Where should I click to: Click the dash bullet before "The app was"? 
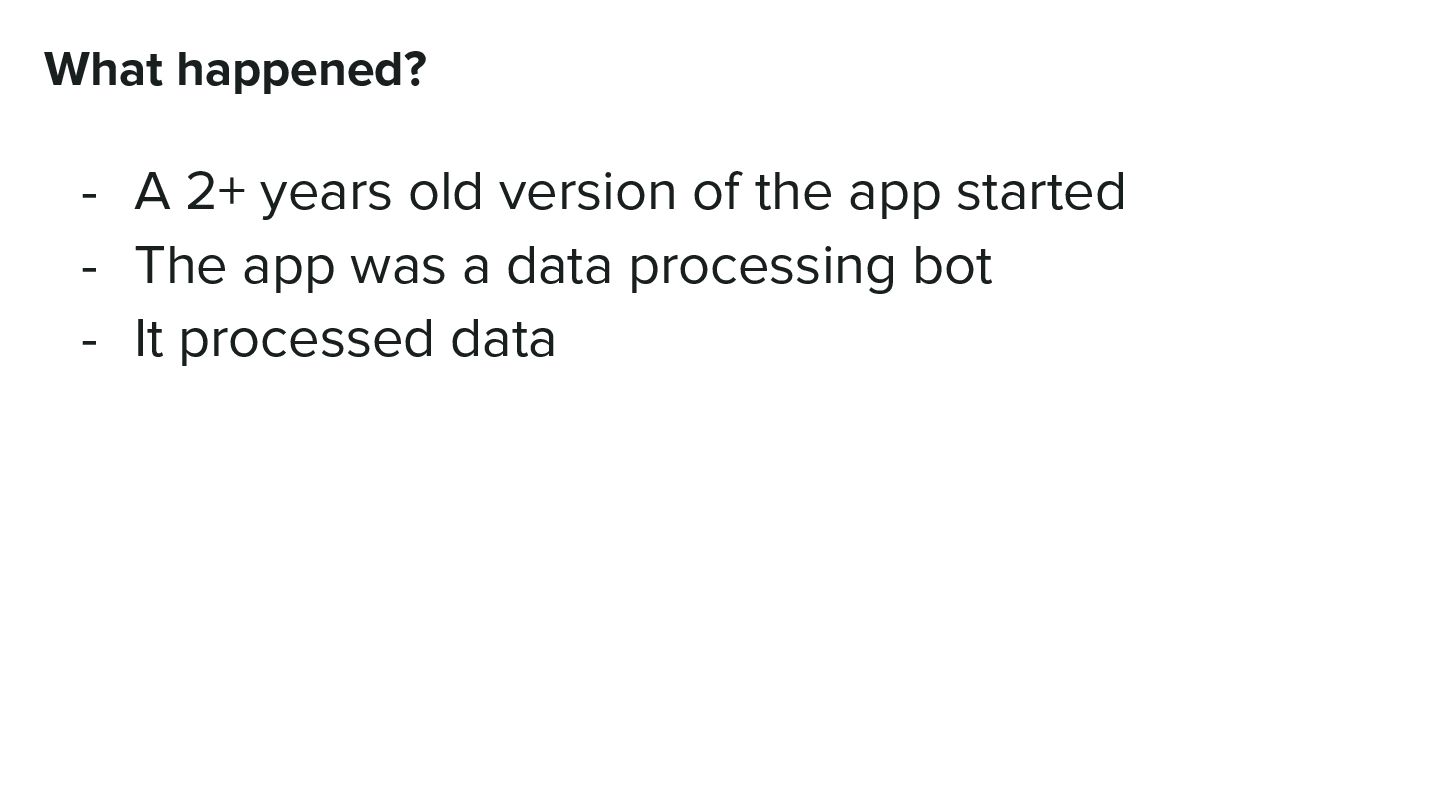tap(90, 266)
